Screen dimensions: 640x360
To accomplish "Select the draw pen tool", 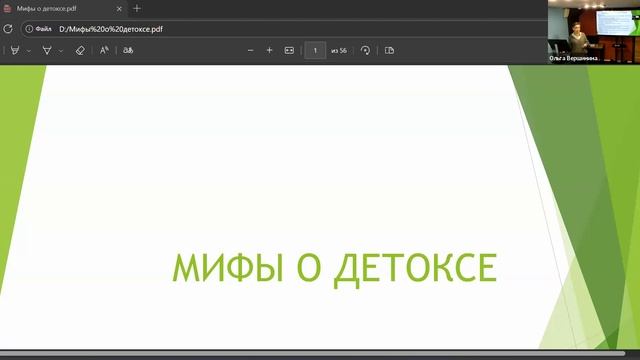I will point(47,51).
